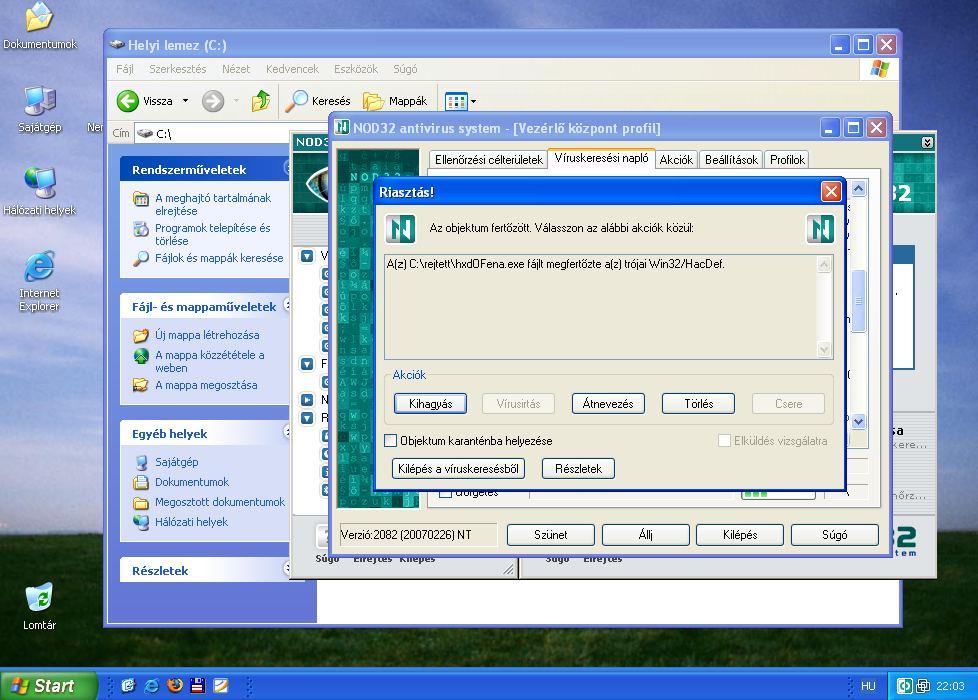Collapse the Egyéb helyek panel header
The image size is (978, 700).
tap(205, 433)
